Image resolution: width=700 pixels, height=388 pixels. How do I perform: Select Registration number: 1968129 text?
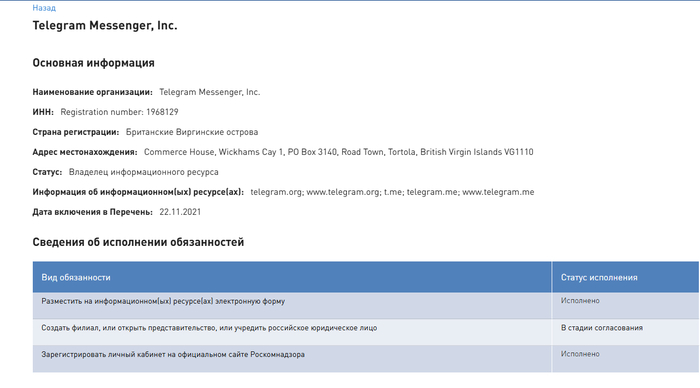(x=119, y=112)
